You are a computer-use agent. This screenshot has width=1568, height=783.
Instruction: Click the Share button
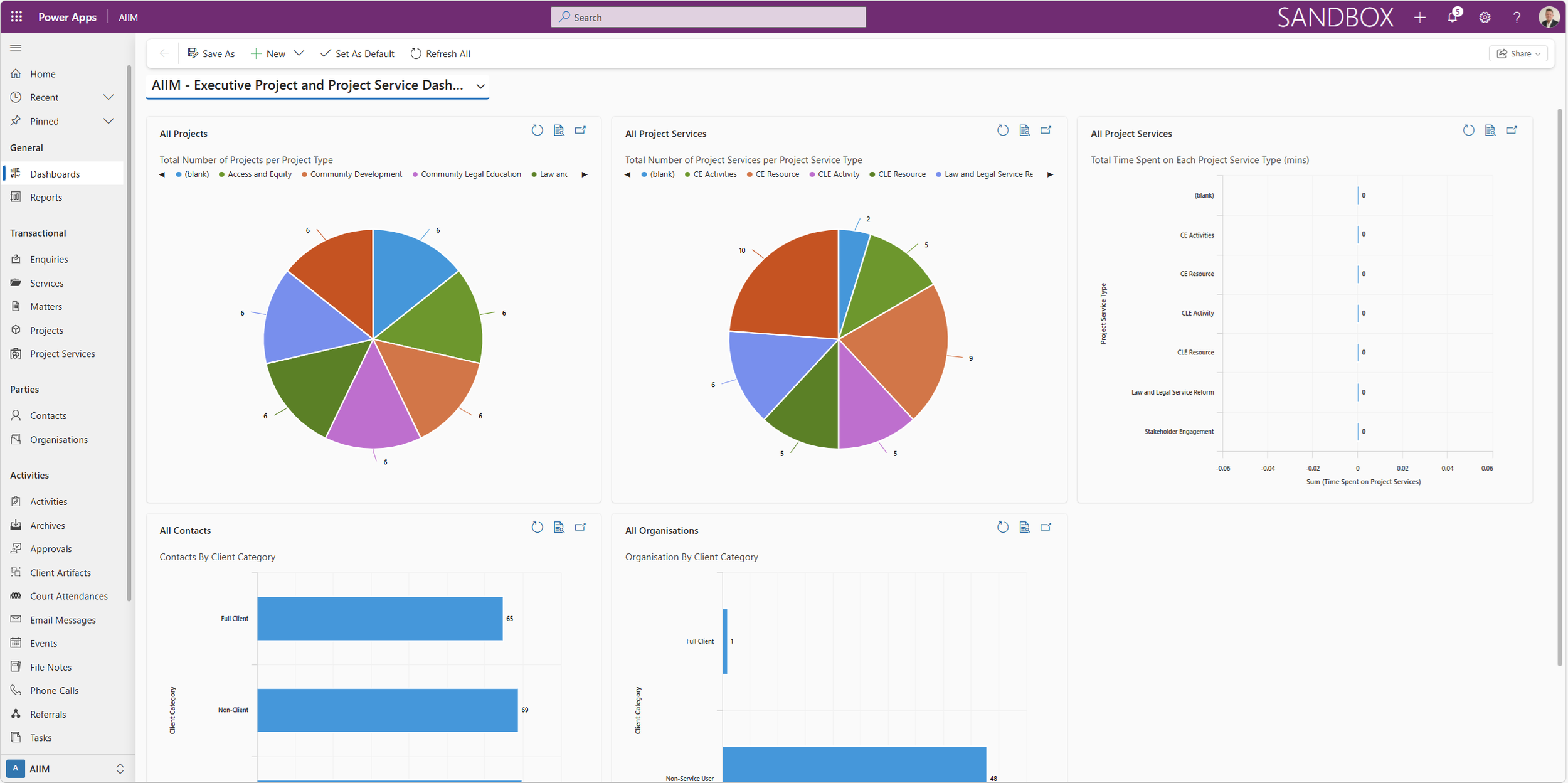(x=1518, y=53)
